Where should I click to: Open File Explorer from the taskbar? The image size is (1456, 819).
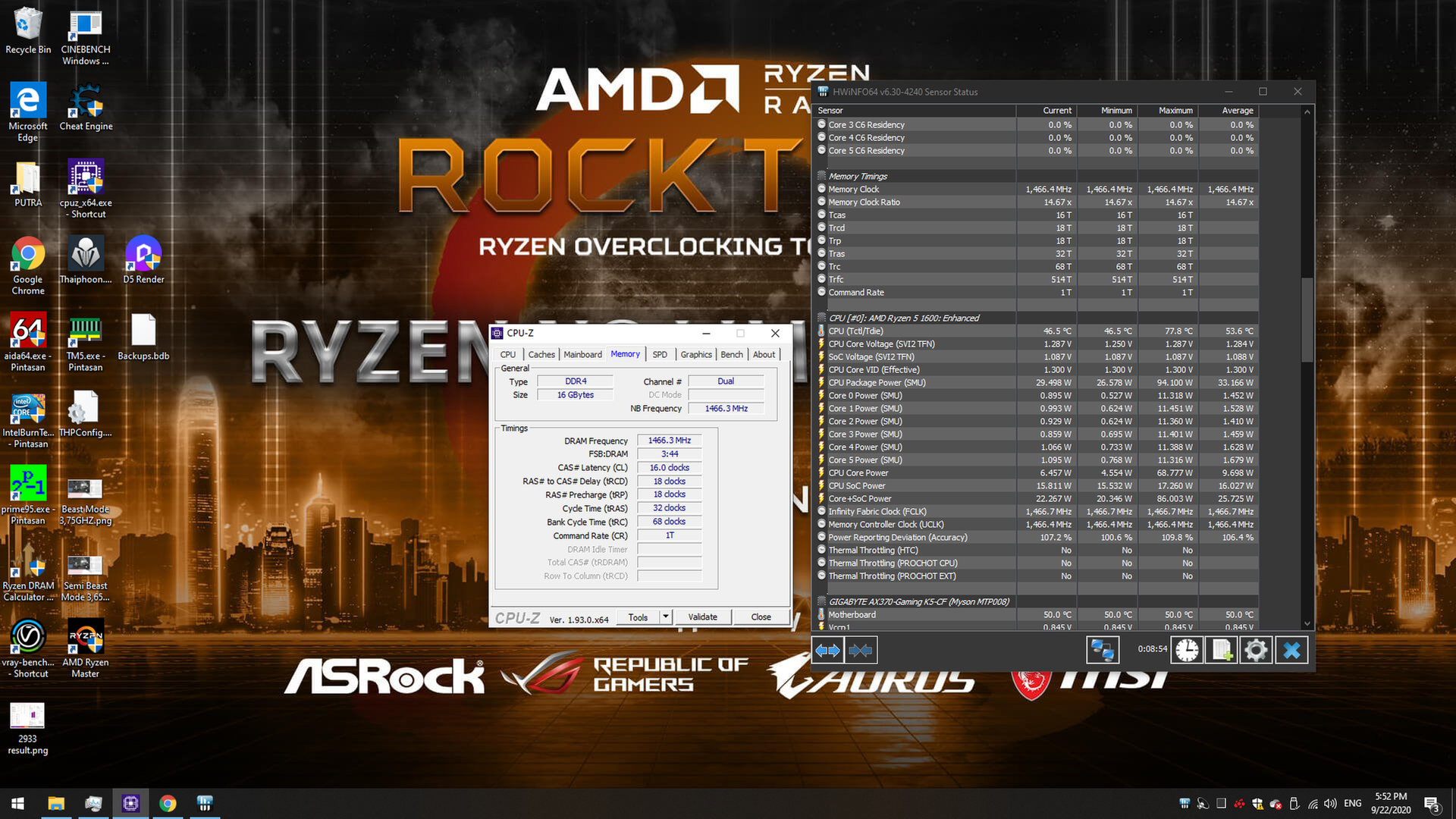(x=56, y=803)
